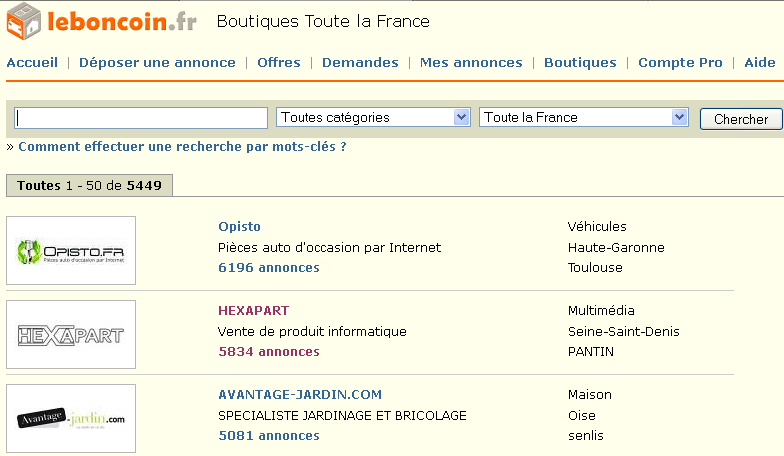Open the Avantage-Jardin shop logo thumbnail
784x456 pixels.
[x=71, y=418]
